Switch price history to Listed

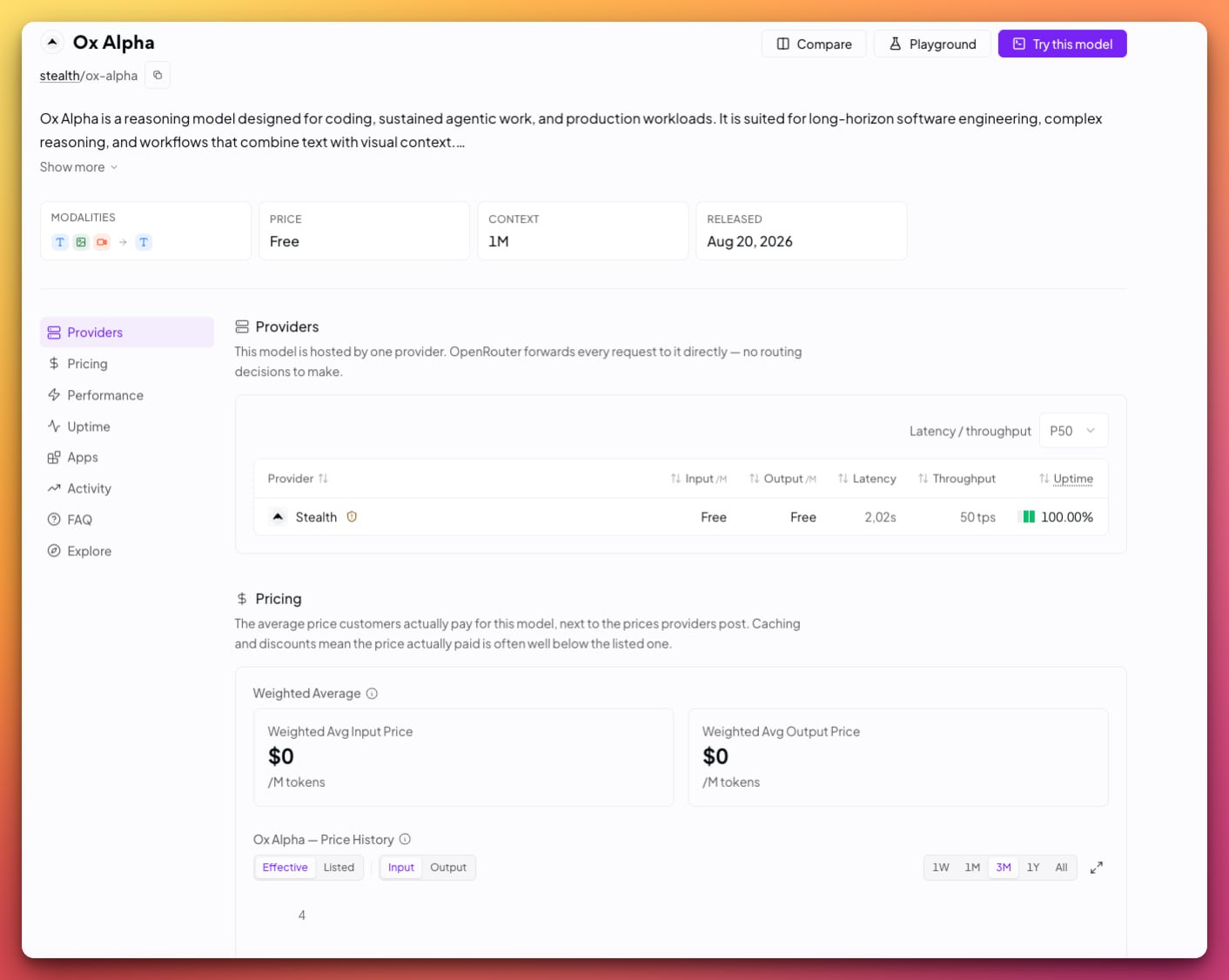(x=339, y=868)
